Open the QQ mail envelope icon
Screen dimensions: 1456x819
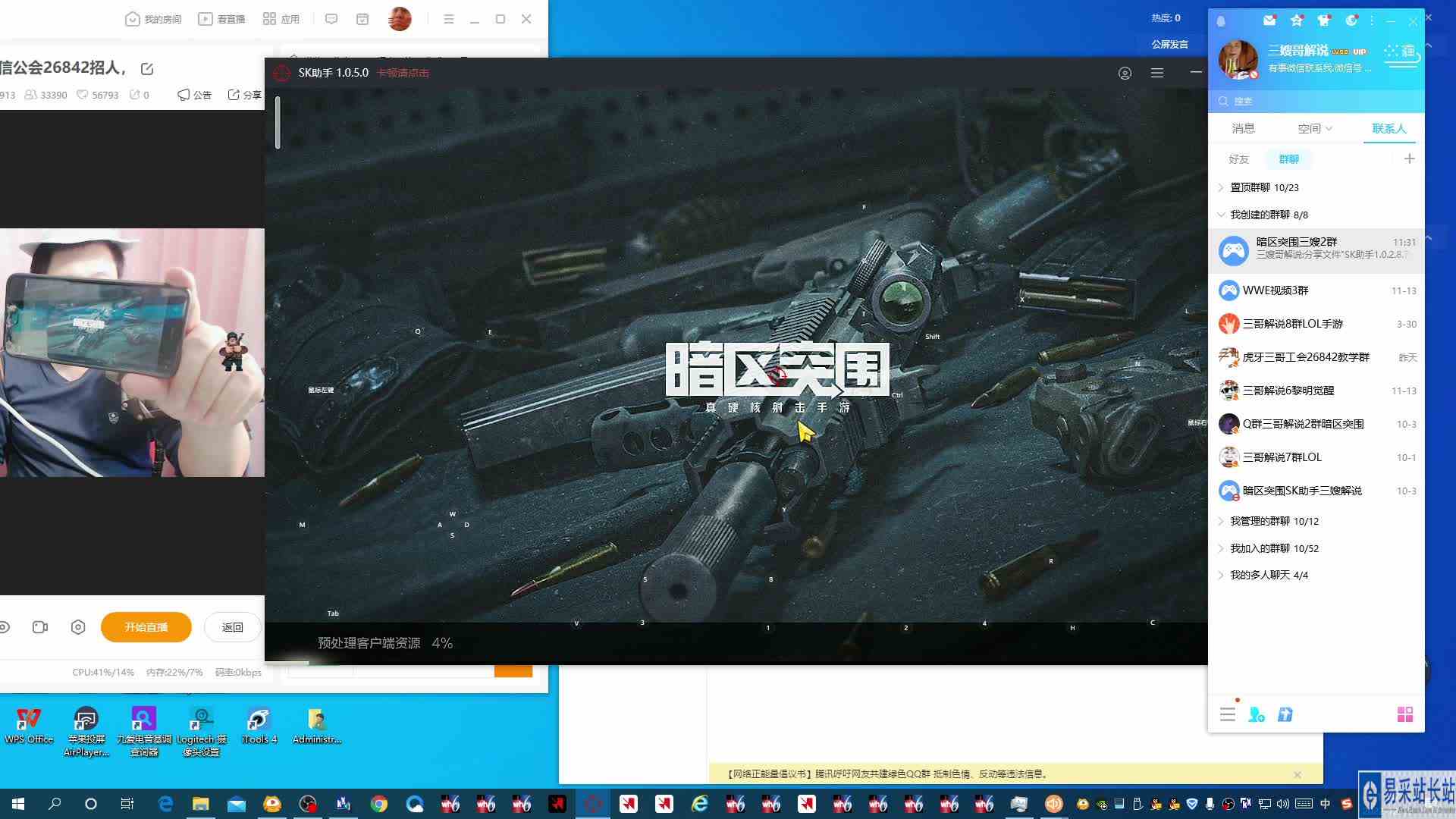(1269, 20)
